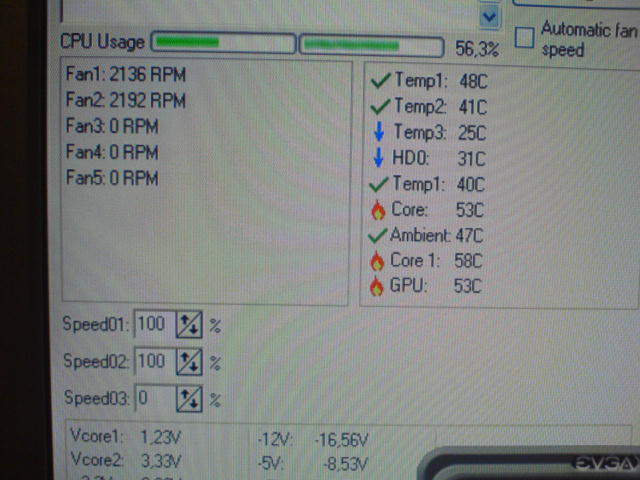Click the HD0: 31C reading
The image size is (640, 480).
coord(439,158)
